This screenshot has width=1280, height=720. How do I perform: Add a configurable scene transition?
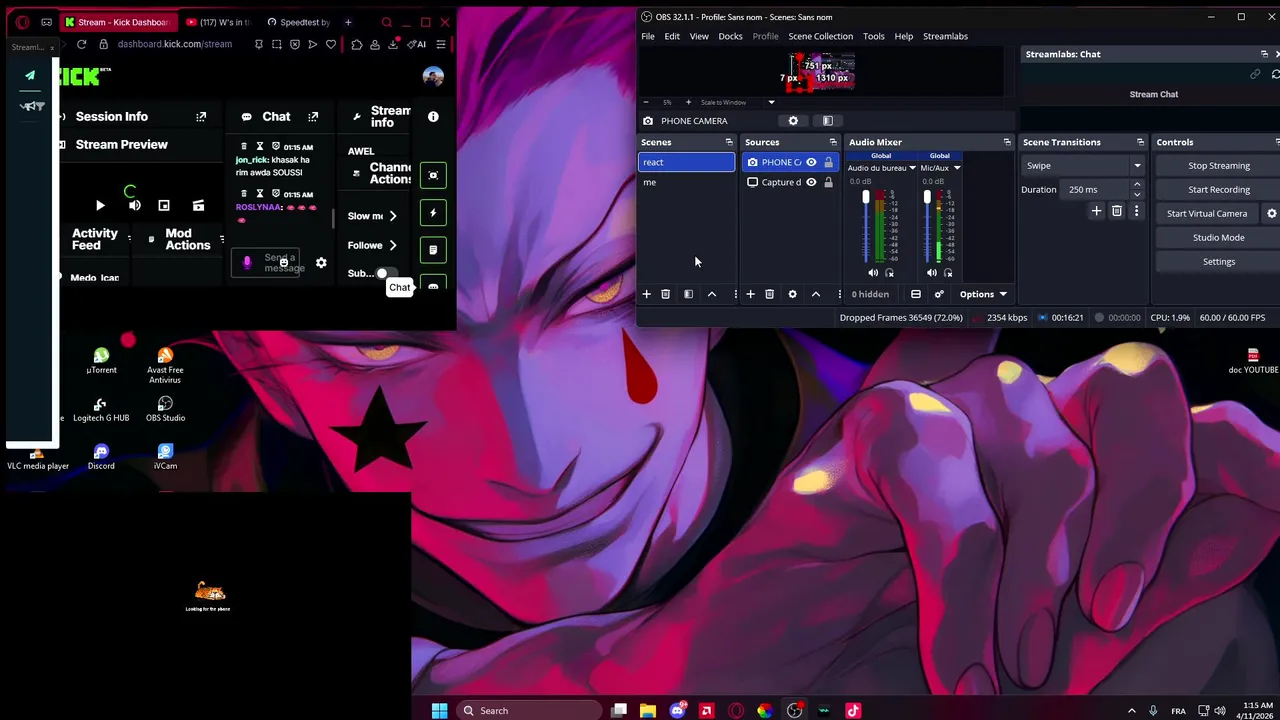[x=1096, y=211]
